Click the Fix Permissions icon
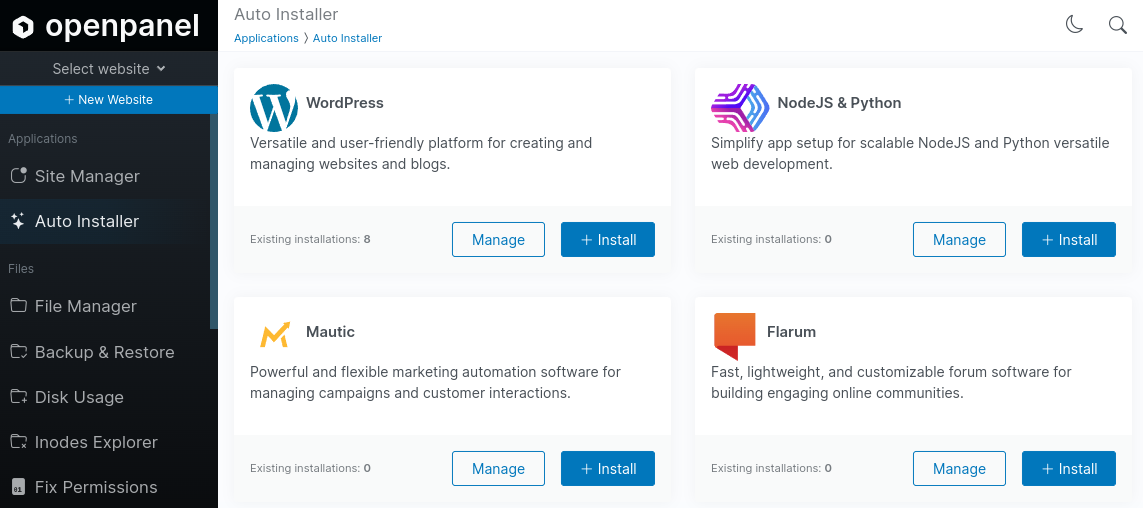1143x508 pixels. coord(18,487)
